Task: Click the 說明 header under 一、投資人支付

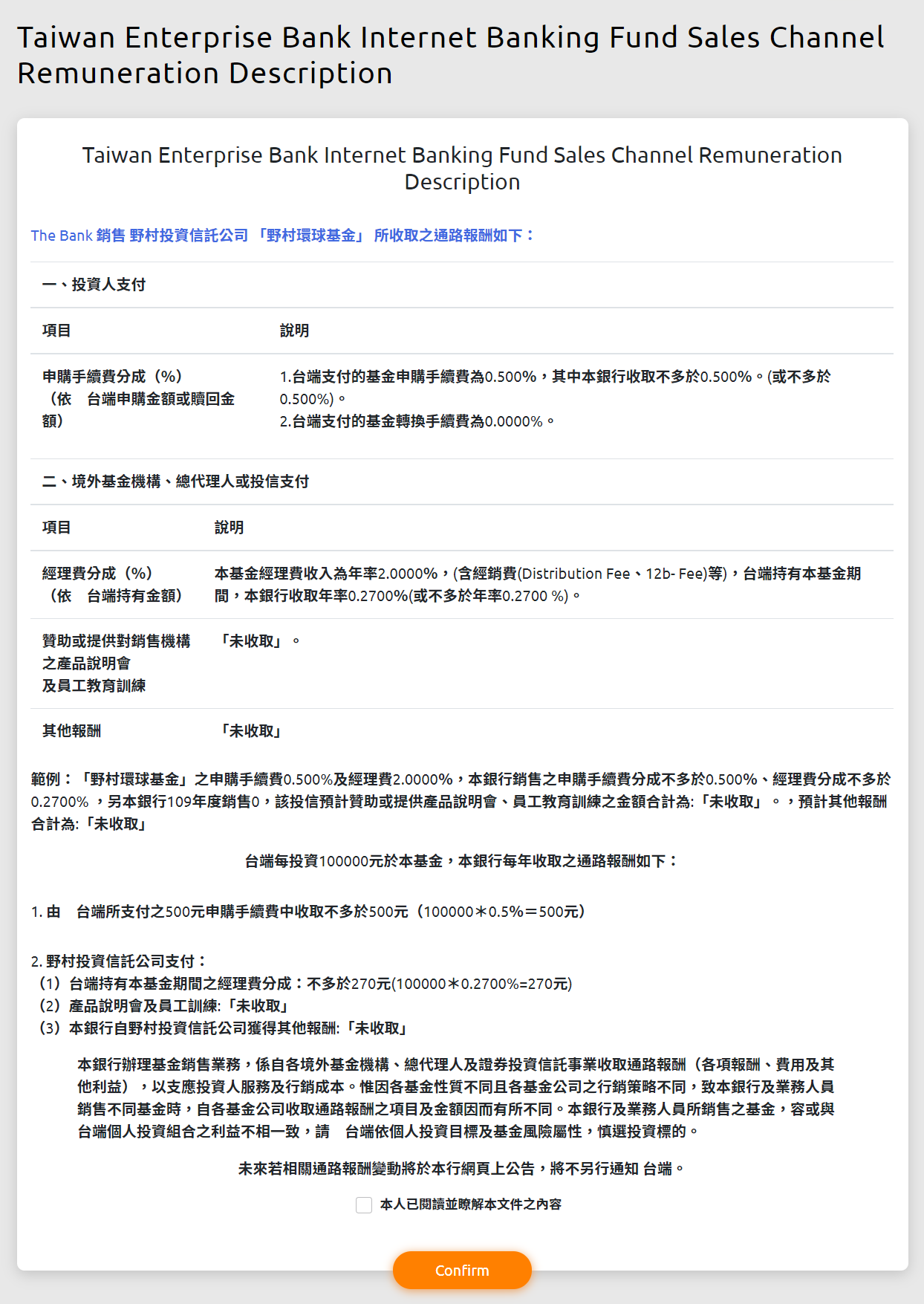Action: coord(294,331)
